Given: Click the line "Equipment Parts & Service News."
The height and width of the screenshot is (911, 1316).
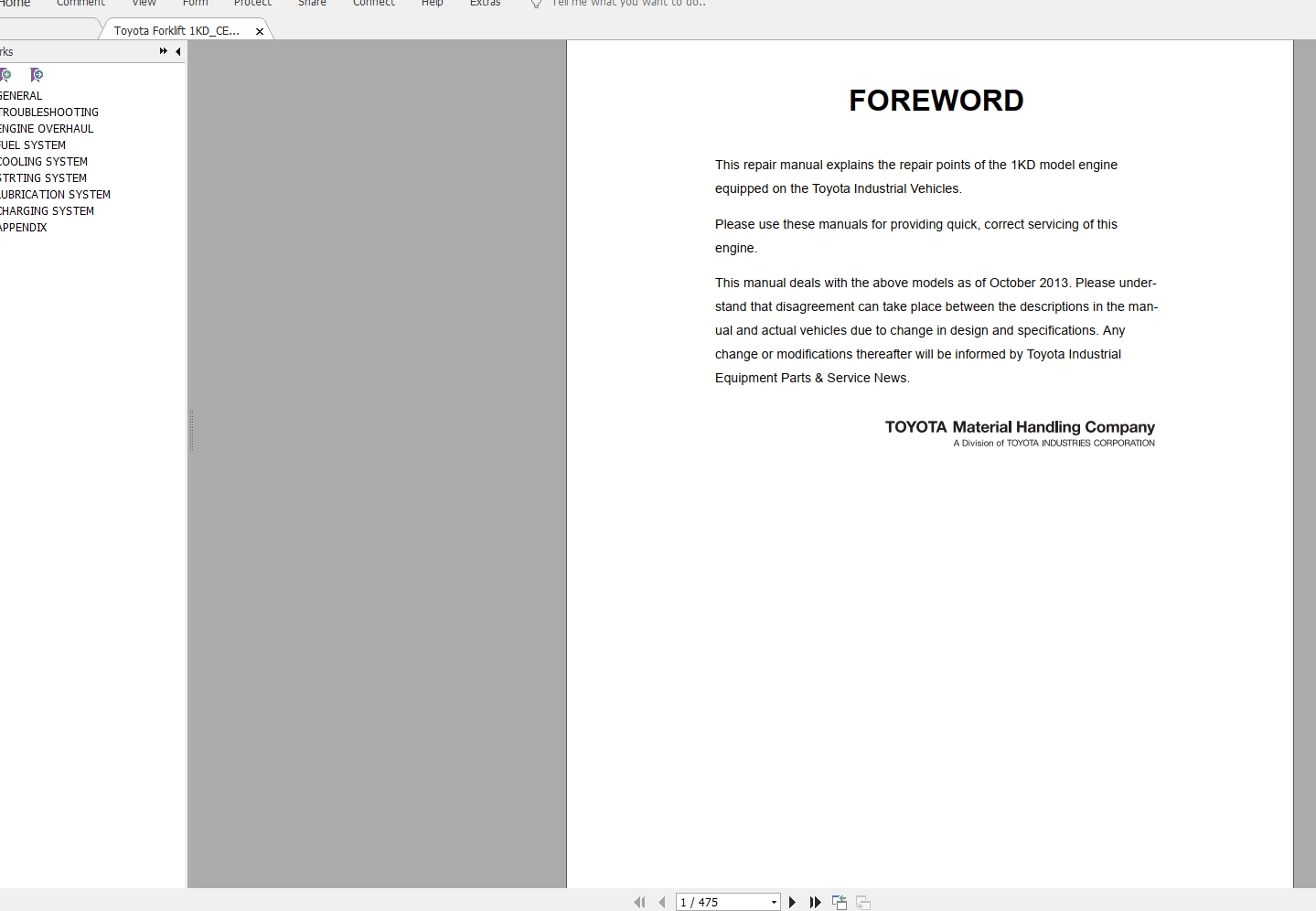Looking at the screenshot, I should coord(812,378).
